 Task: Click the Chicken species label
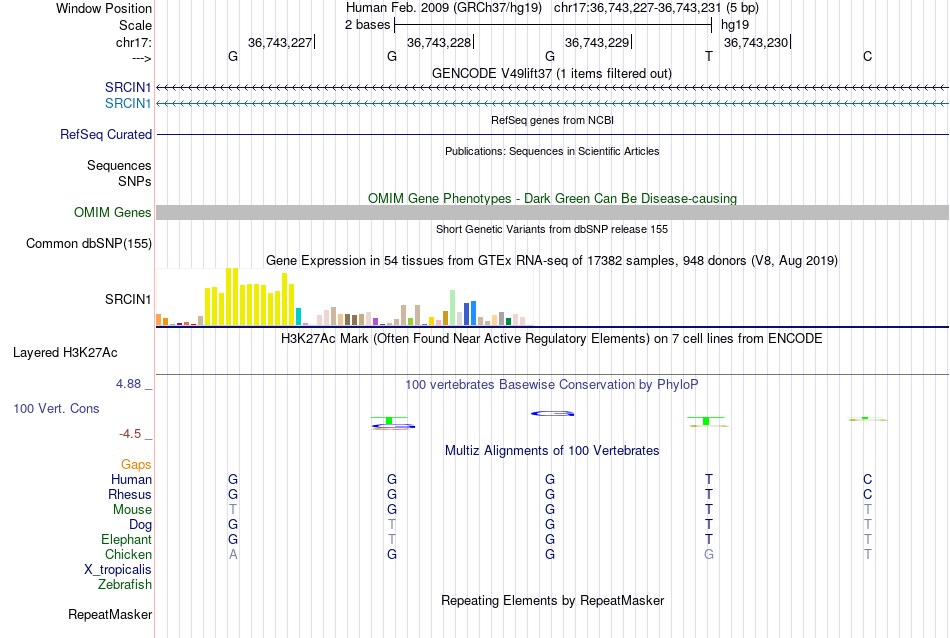pos(128,554)
